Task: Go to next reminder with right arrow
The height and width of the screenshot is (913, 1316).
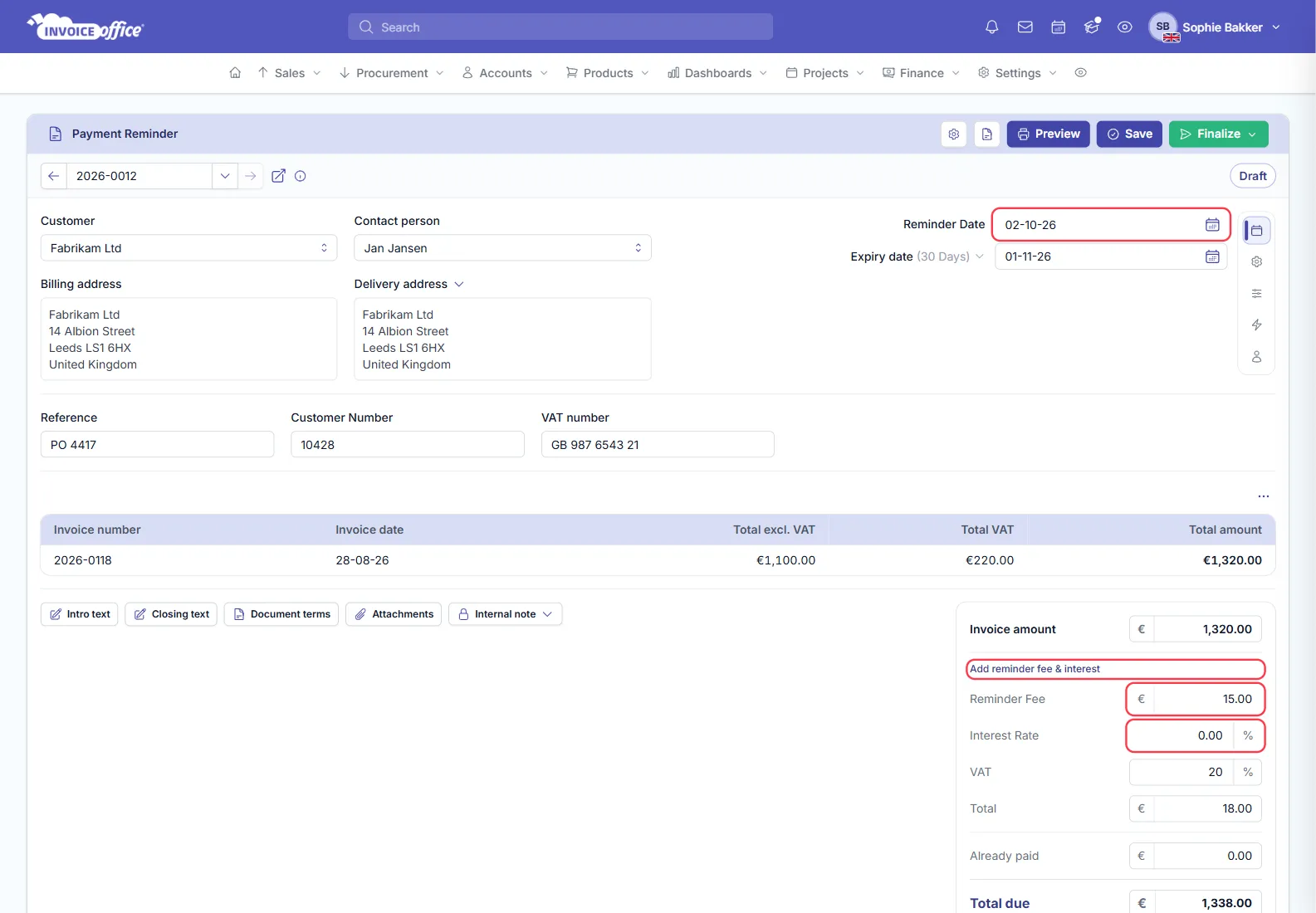Action: point(251,176)
